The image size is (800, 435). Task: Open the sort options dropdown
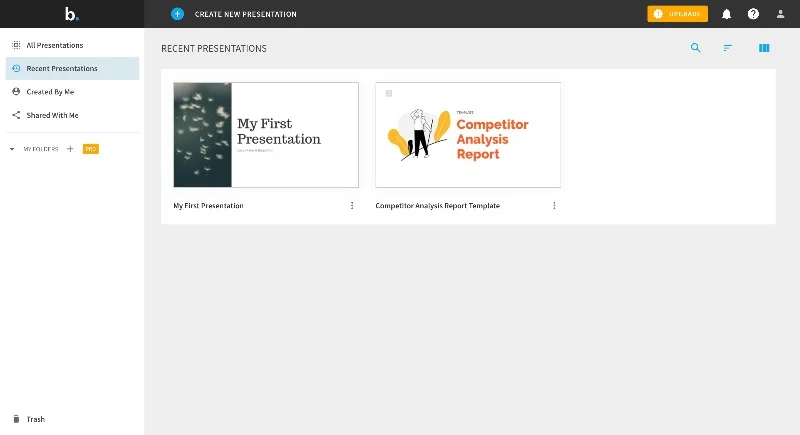point(728,47)
